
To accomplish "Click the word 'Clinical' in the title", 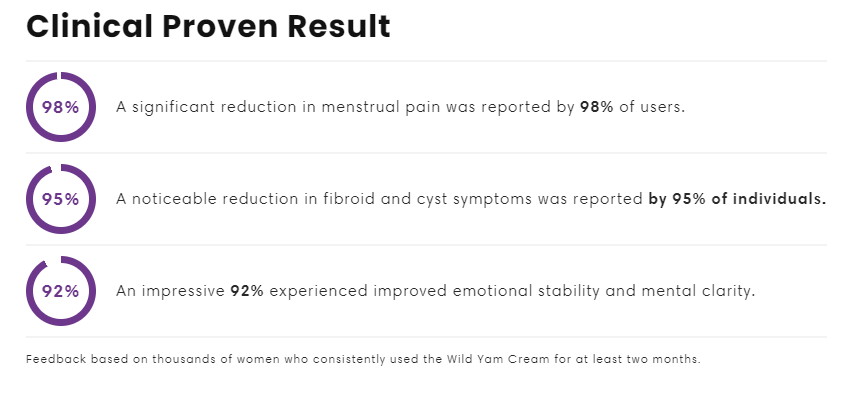I will click(90, 26).
